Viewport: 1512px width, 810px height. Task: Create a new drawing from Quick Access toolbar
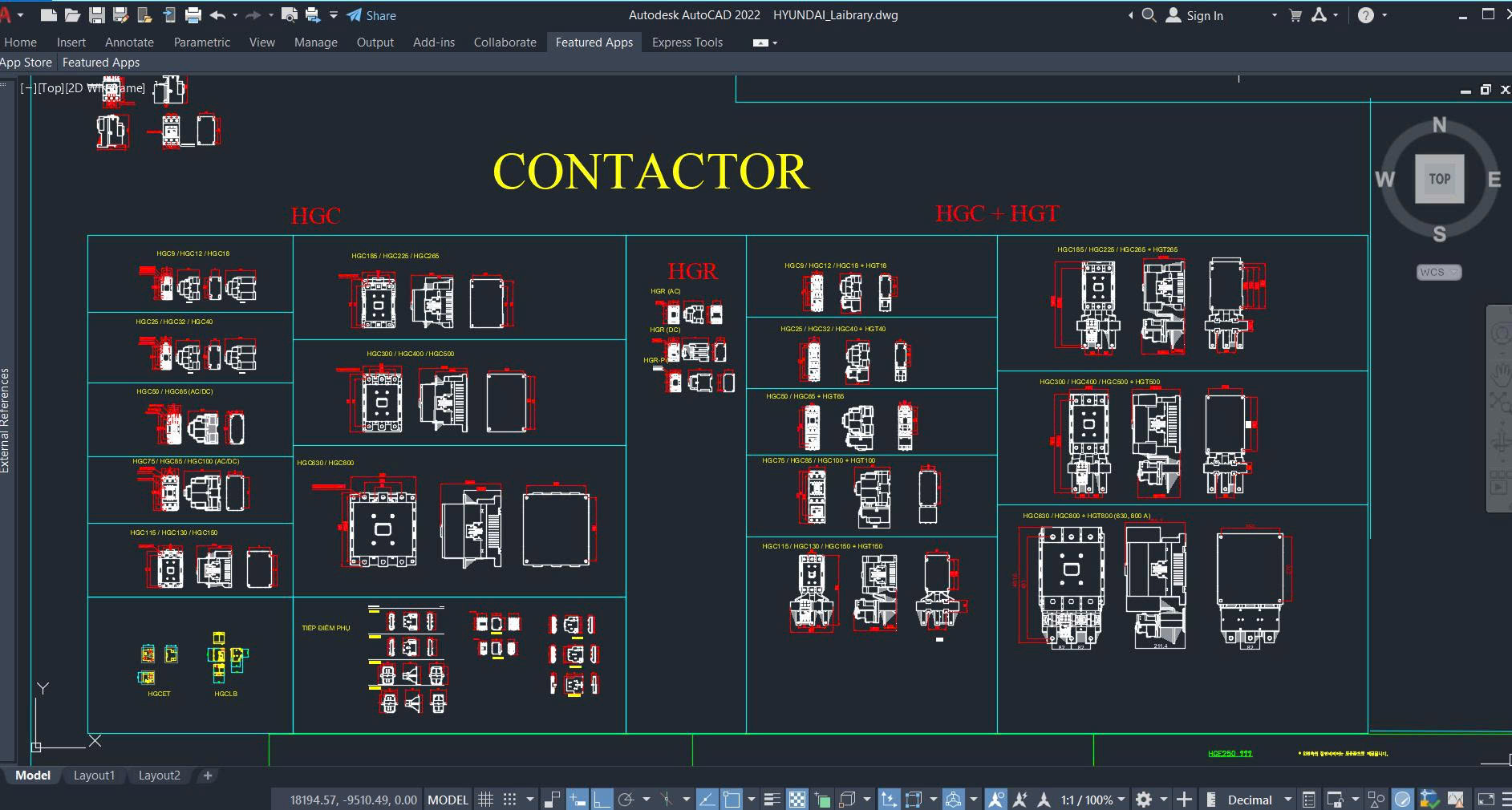click(x=48, y=15)
